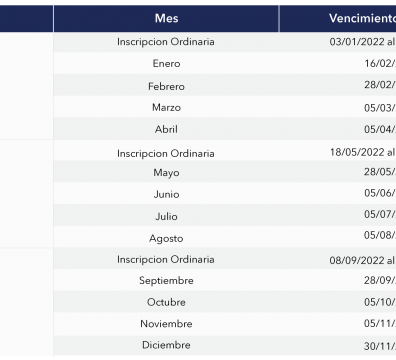Click the Julio month cell
Viewport: 396px width, 360px height.
point(166,216)
